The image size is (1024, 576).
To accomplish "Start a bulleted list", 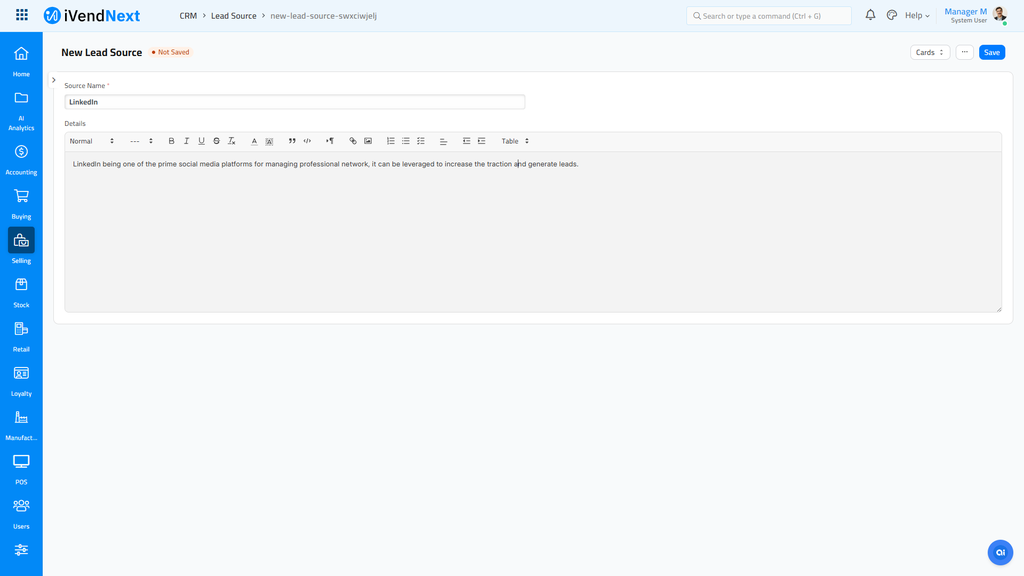I will click(x=406, y=141).
